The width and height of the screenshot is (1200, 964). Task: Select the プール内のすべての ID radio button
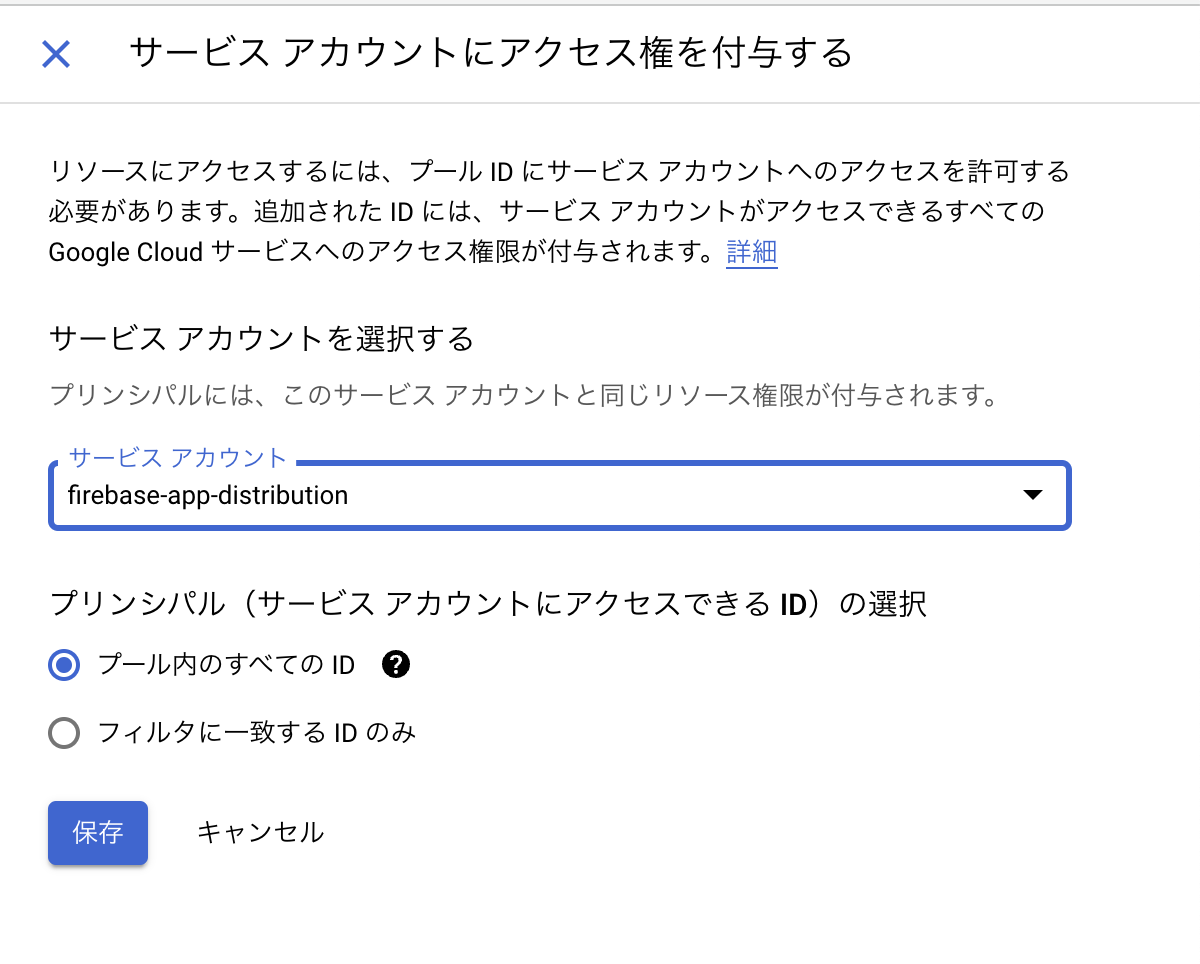coord(64,665)
